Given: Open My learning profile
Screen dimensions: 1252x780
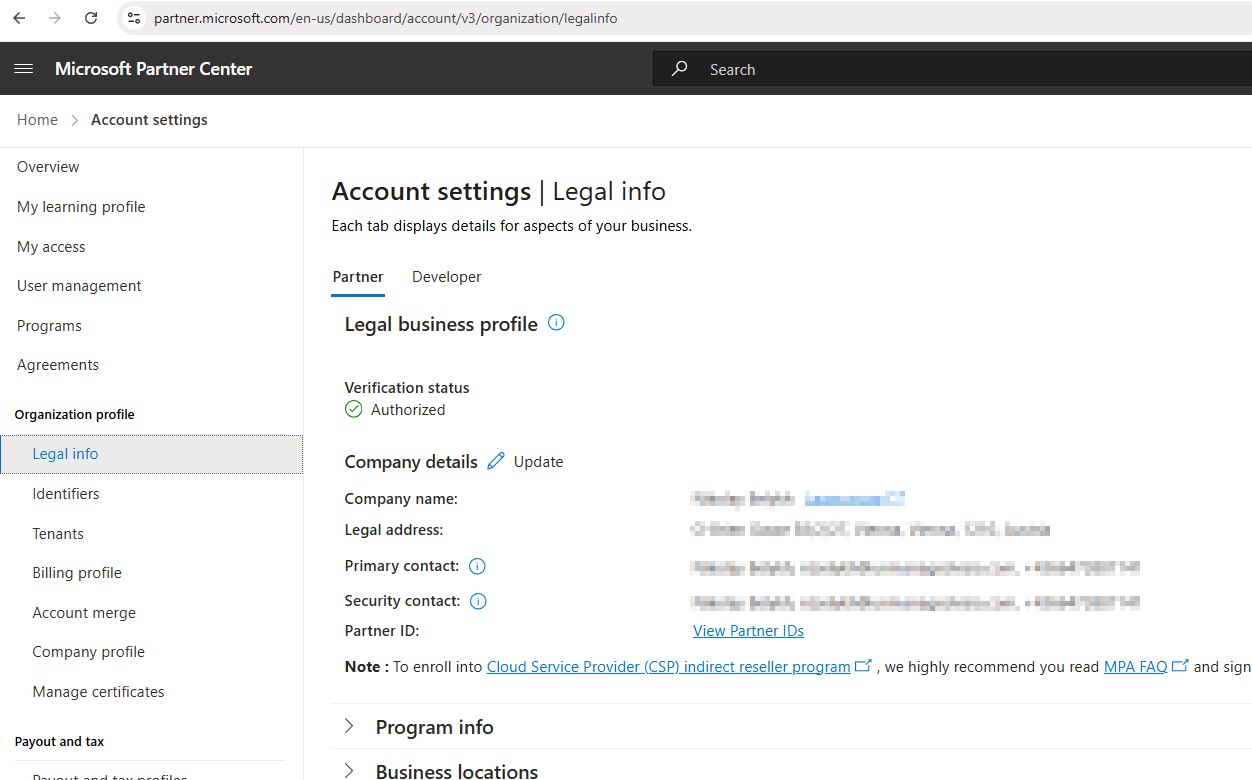Looking at the screenshot, I should click(81, 207).
